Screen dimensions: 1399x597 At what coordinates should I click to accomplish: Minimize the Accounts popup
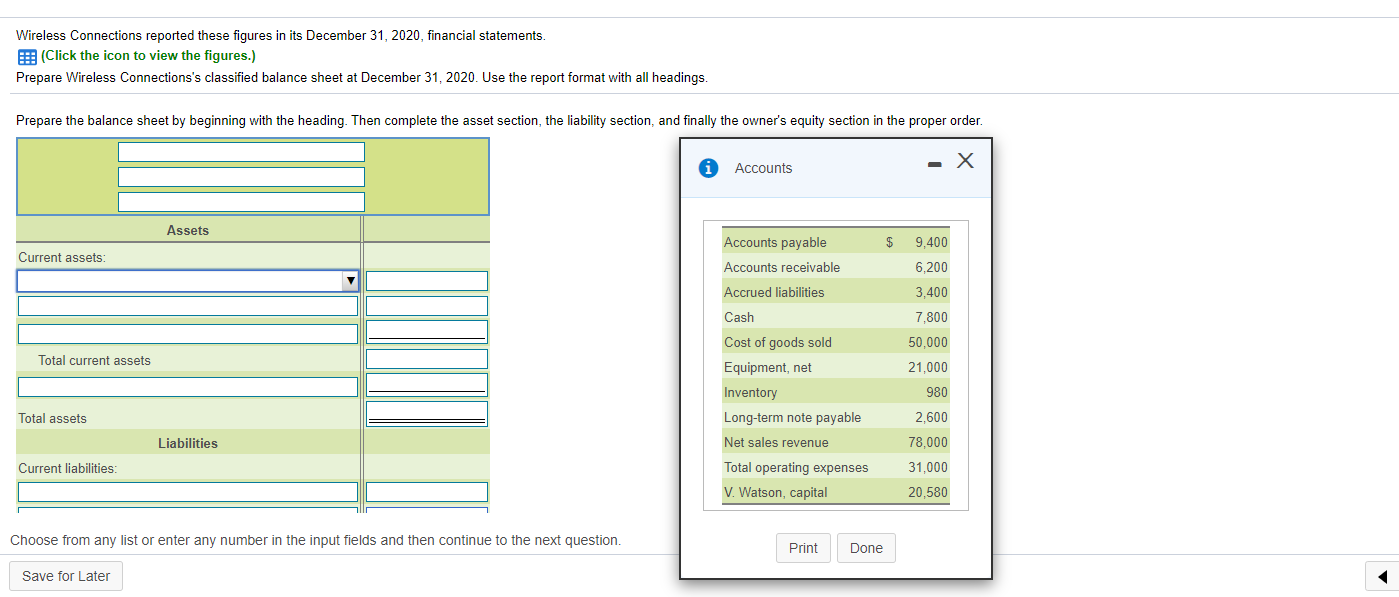(934, 164)
